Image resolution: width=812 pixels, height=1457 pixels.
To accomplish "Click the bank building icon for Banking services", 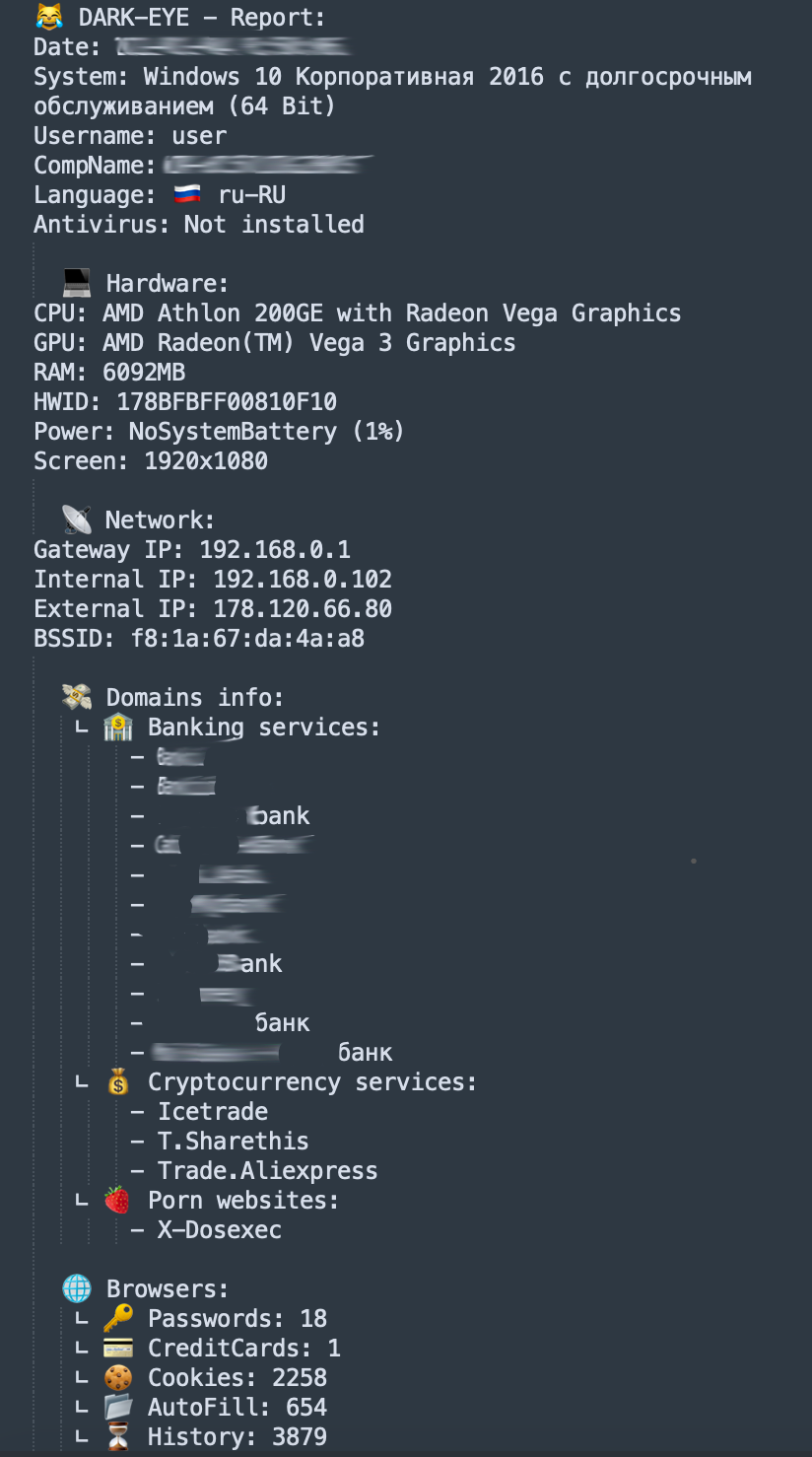I will [x=117, y=728].
